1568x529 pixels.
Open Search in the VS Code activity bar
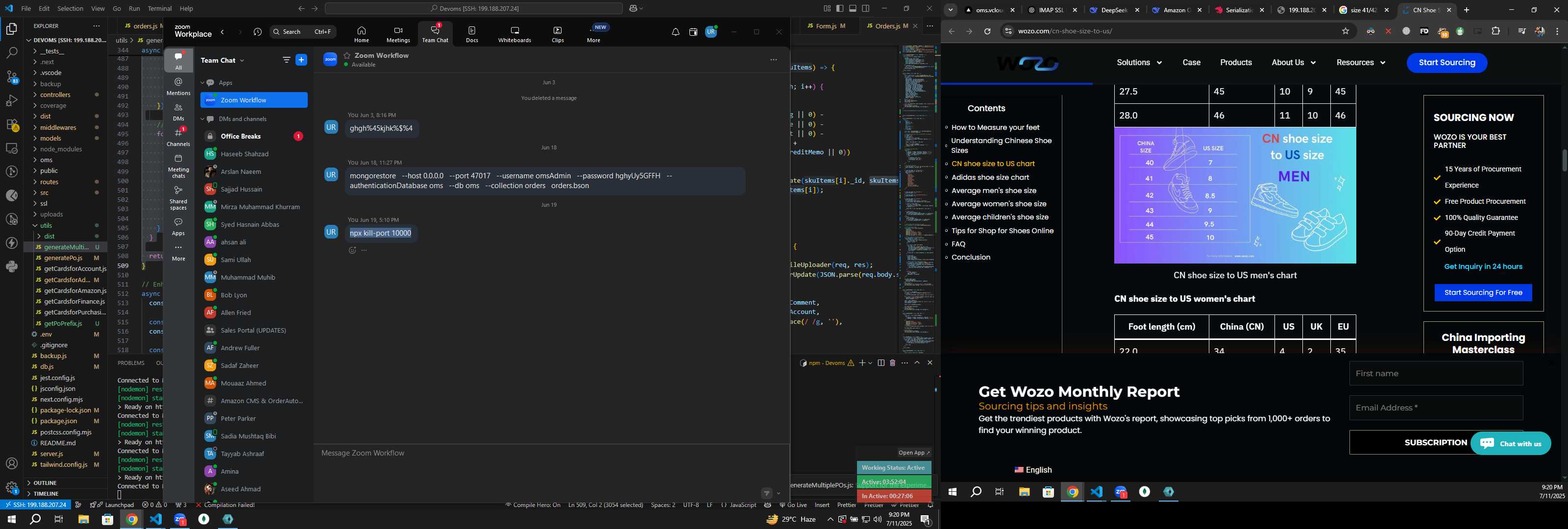(x=12, y=53)
